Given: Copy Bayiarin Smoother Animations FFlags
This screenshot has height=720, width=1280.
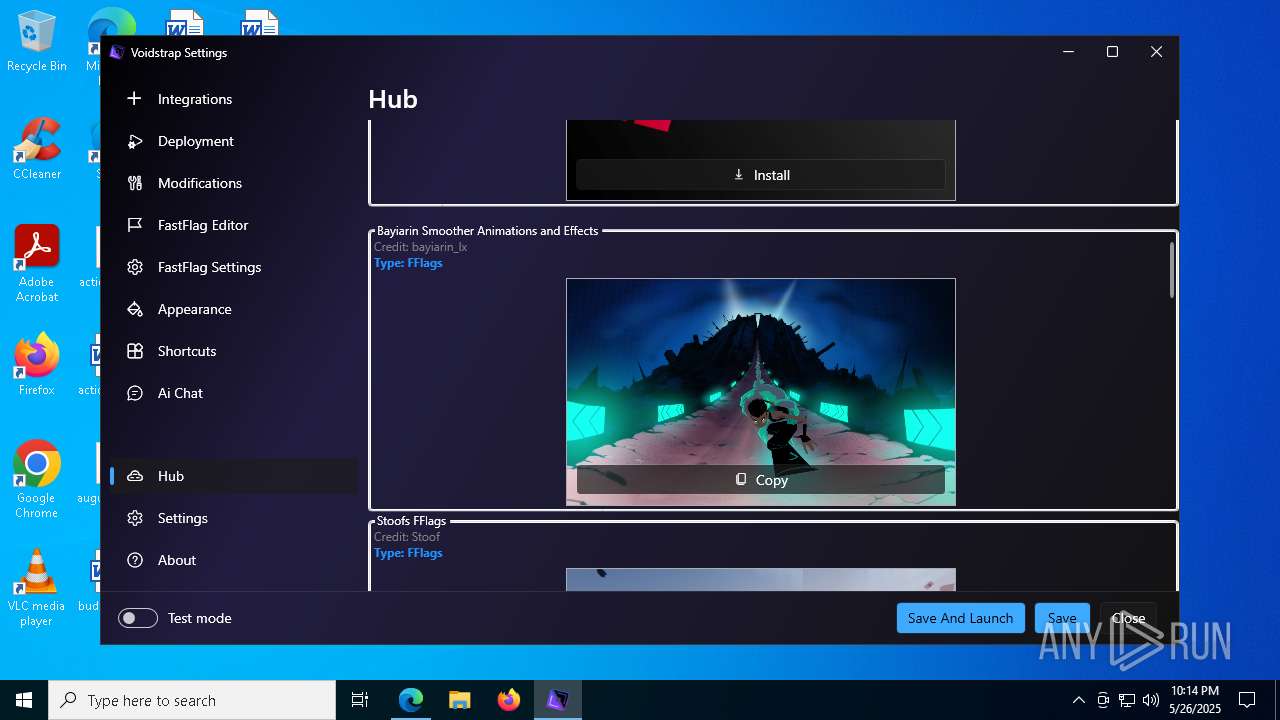Looking at the screenshot, I should click(761, 480).
